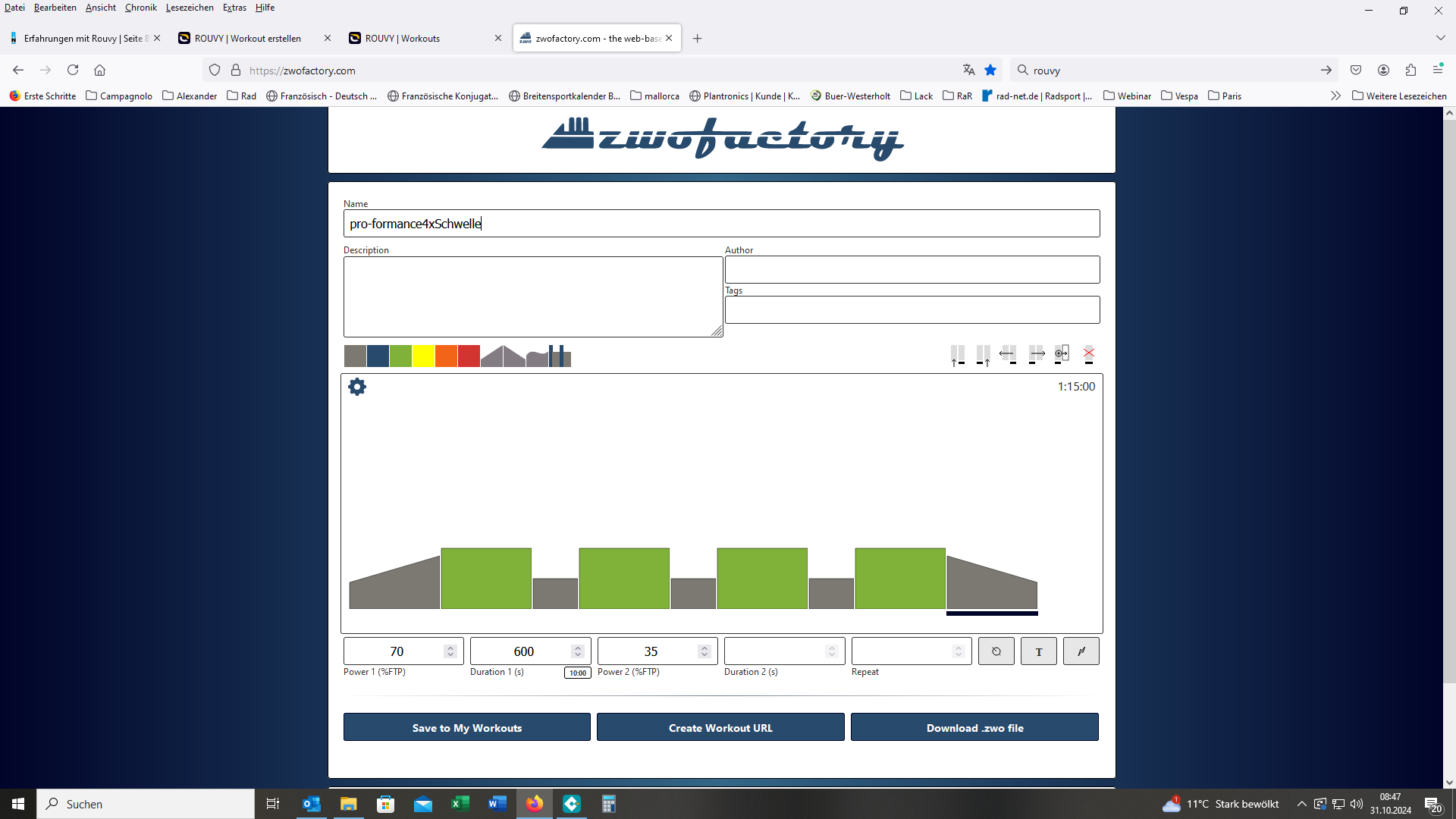
Task: Click Create Workout URL button
Action: coord(720,728)
